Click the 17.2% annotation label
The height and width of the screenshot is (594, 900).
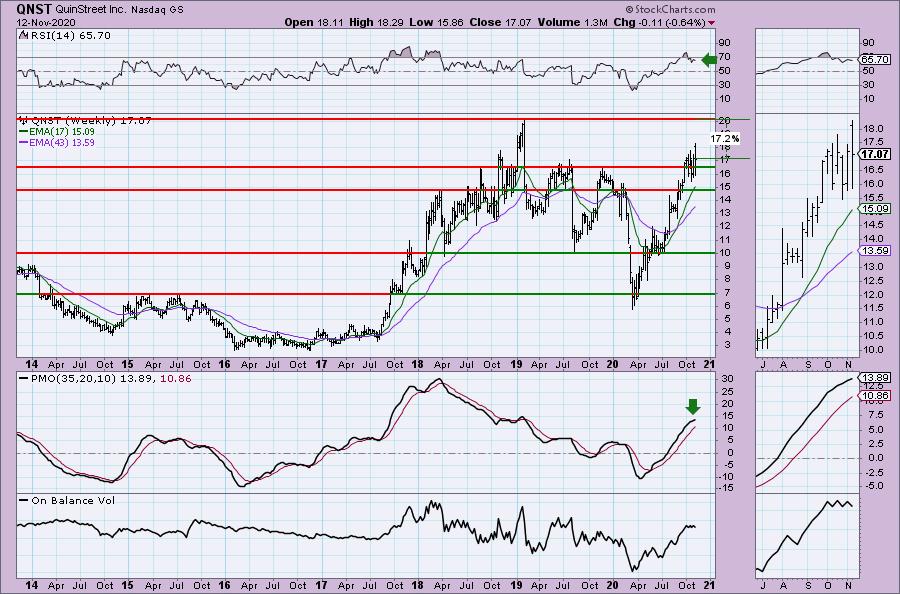724,139
